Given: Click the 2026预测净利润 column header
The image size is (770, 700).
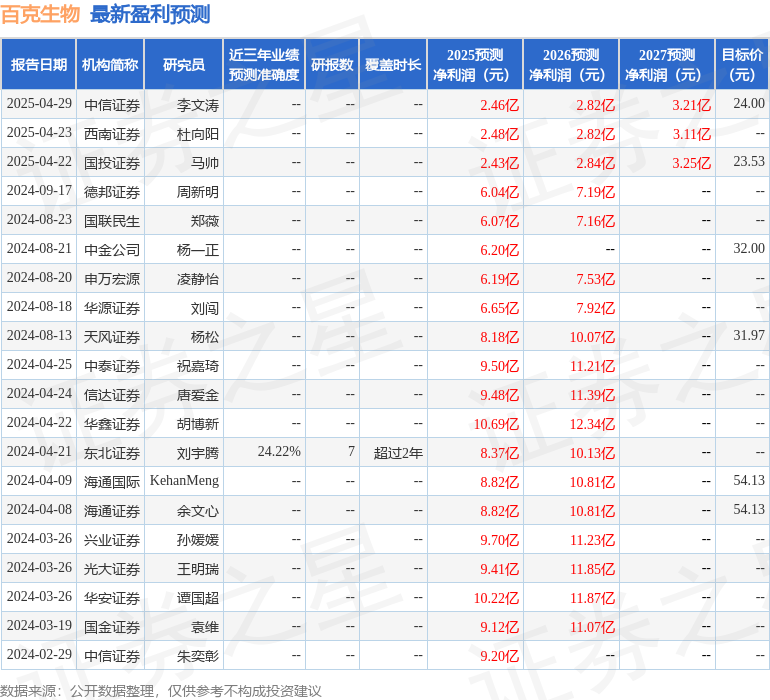Looking at the screenshot, I should point(571,64).
